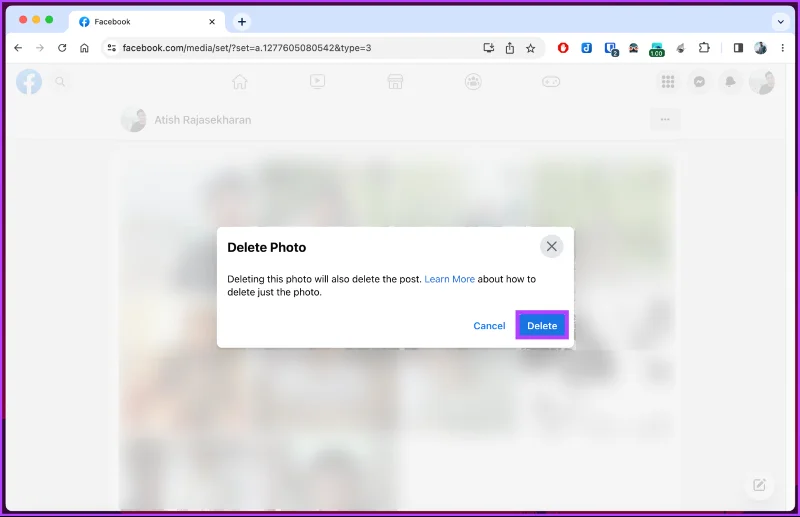Open the red Opera-style extension icon
The height and width of the screenshot is (517, 800).
(x=563, y=48)
